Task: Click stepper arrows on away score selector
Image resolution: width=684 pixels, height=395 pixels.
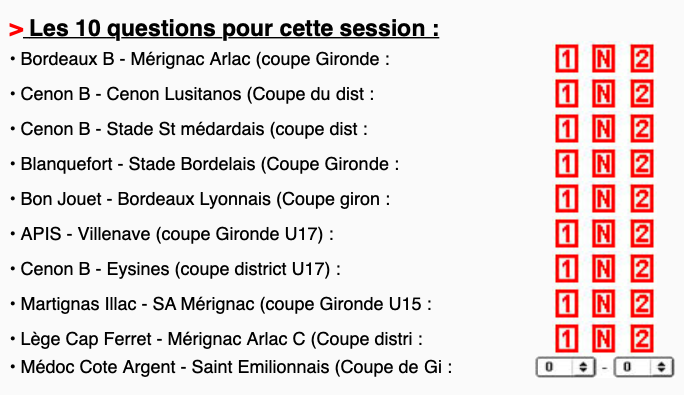Action: (x=661, y=367)
